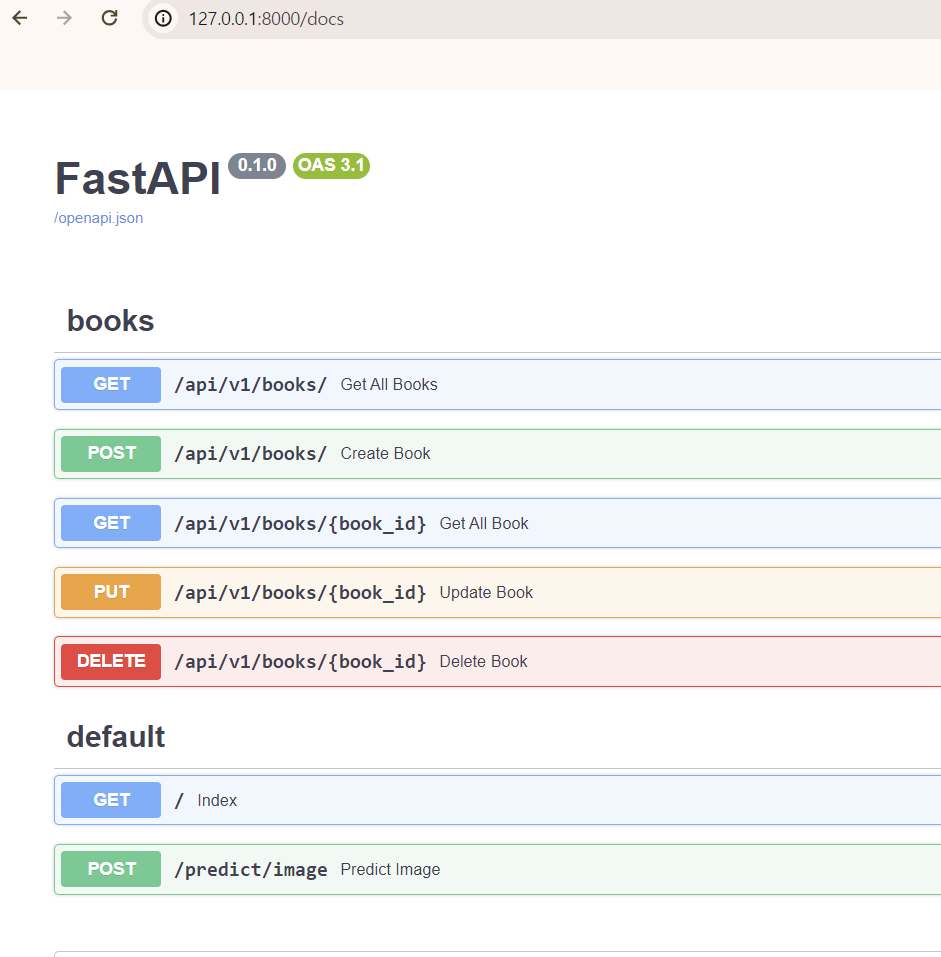Collapse the default section heading
The height and width of the screenshot is (957, 941).
coord(116,737)
